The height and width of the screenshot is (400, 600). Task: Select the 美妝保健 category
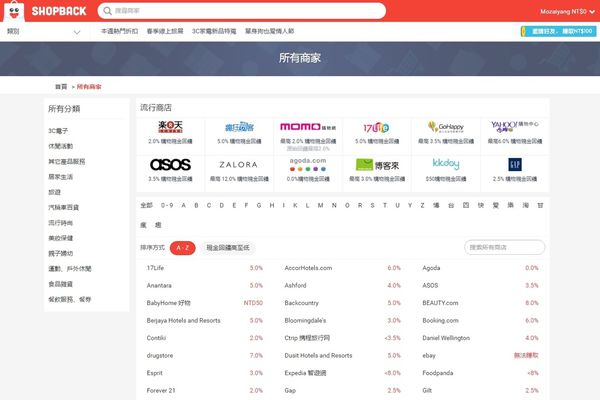(60, 238)
